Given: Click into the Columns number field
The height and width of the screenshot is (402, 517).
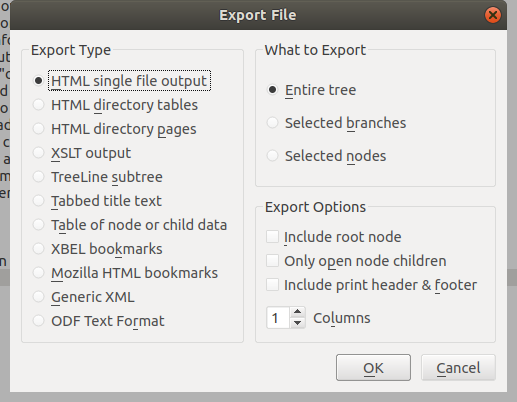Looking at the screenshot, I should click(x=278, y=318).
